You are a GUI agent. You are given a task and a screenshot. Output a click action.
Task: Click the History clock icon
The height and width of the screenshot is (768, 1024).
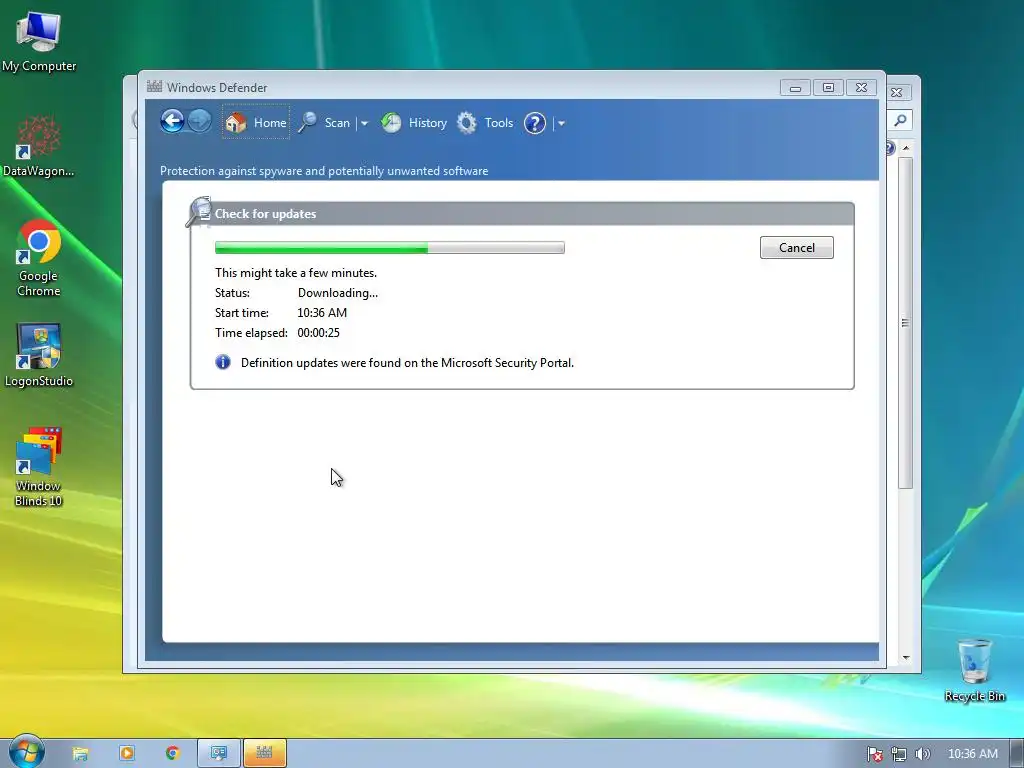pyautogui.click(x=391, y=122)
